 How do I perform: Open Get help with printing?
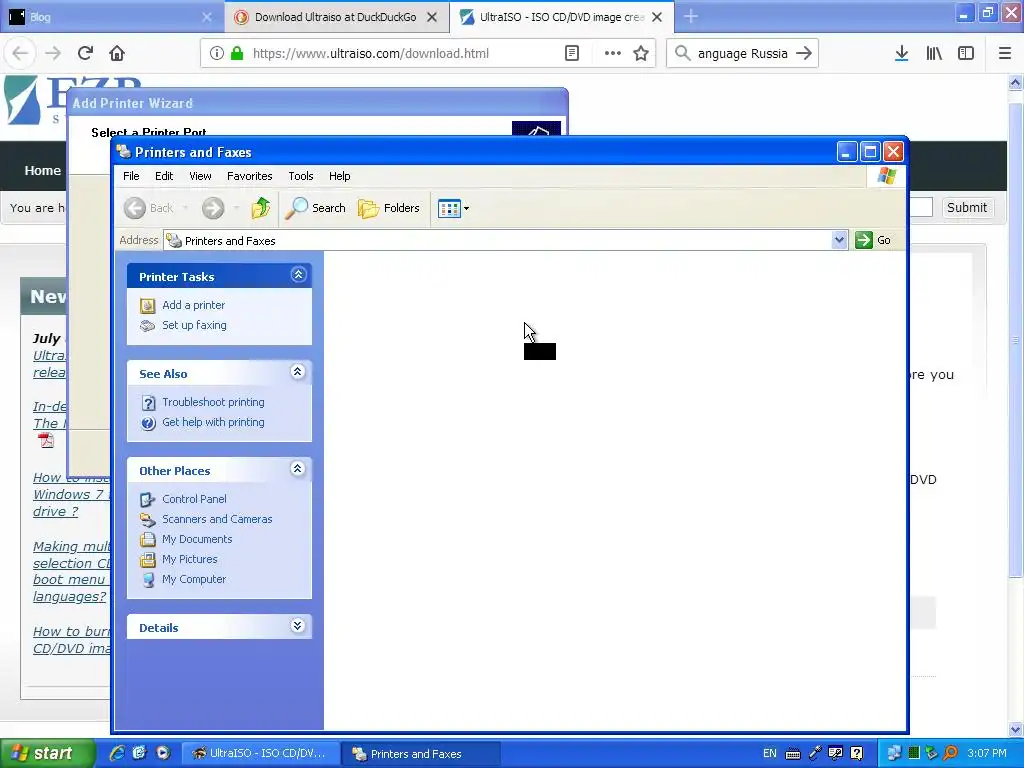click(x=213, y=423)
